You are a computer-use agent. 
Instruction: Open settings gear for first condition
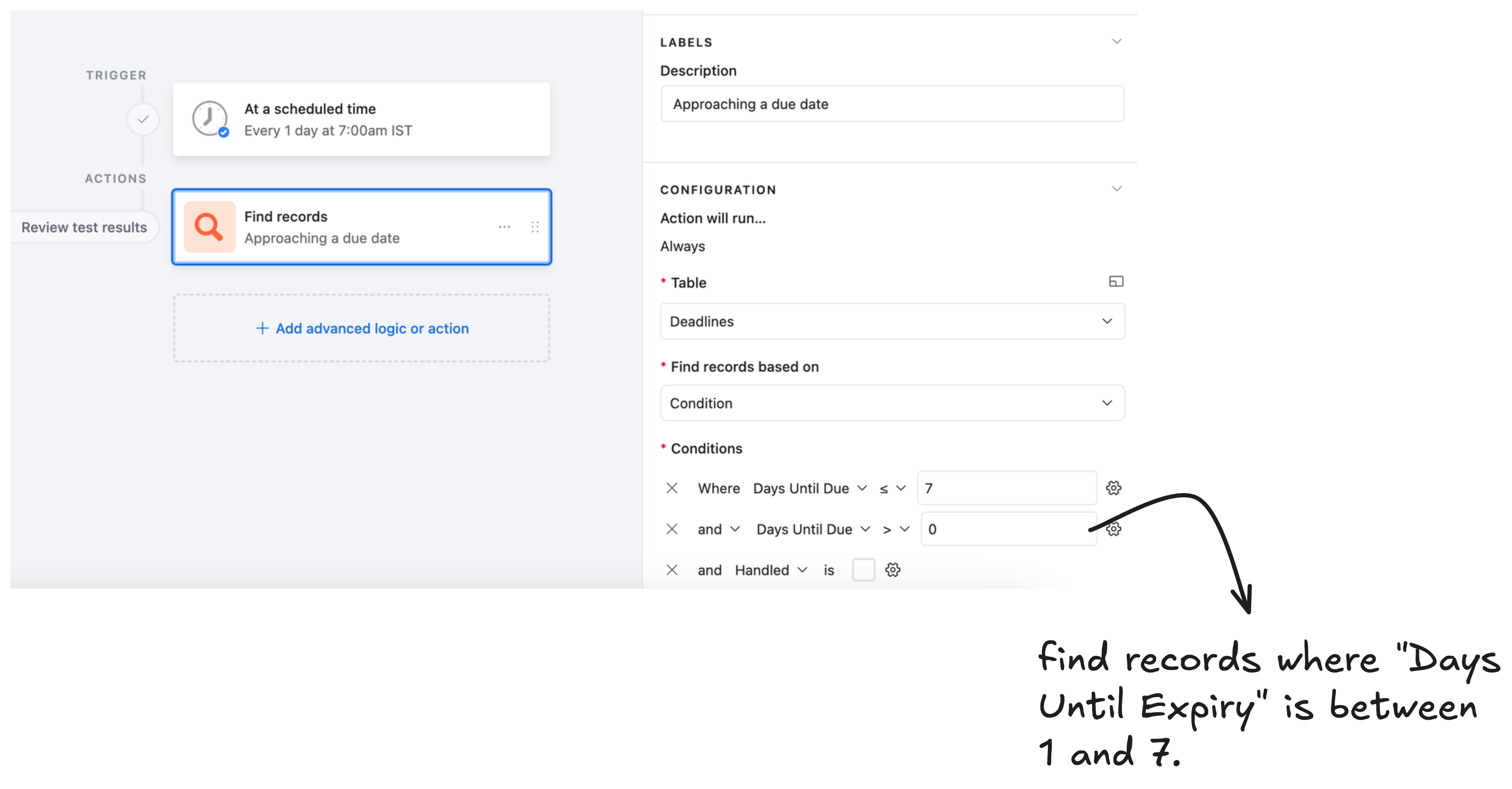1113,488
